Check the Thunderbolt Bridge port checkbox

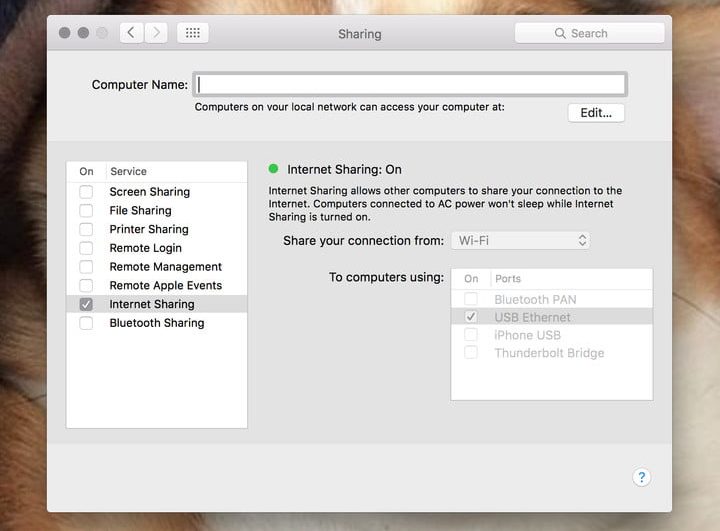(x=471, y=353)
